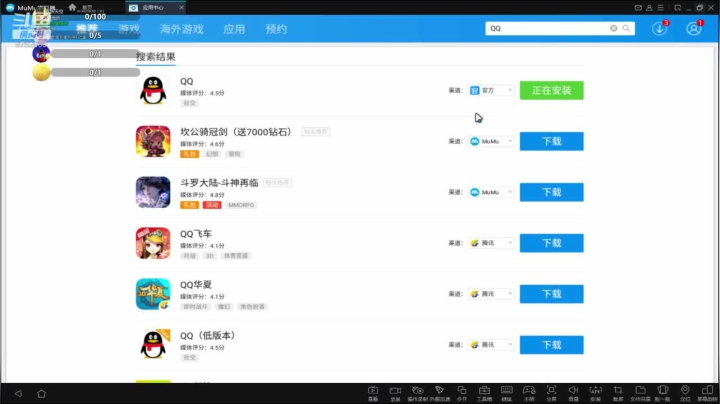Open the QQ(低版本) penguin icon
Viewport: 720px width, 404px height.
point(153,345)
